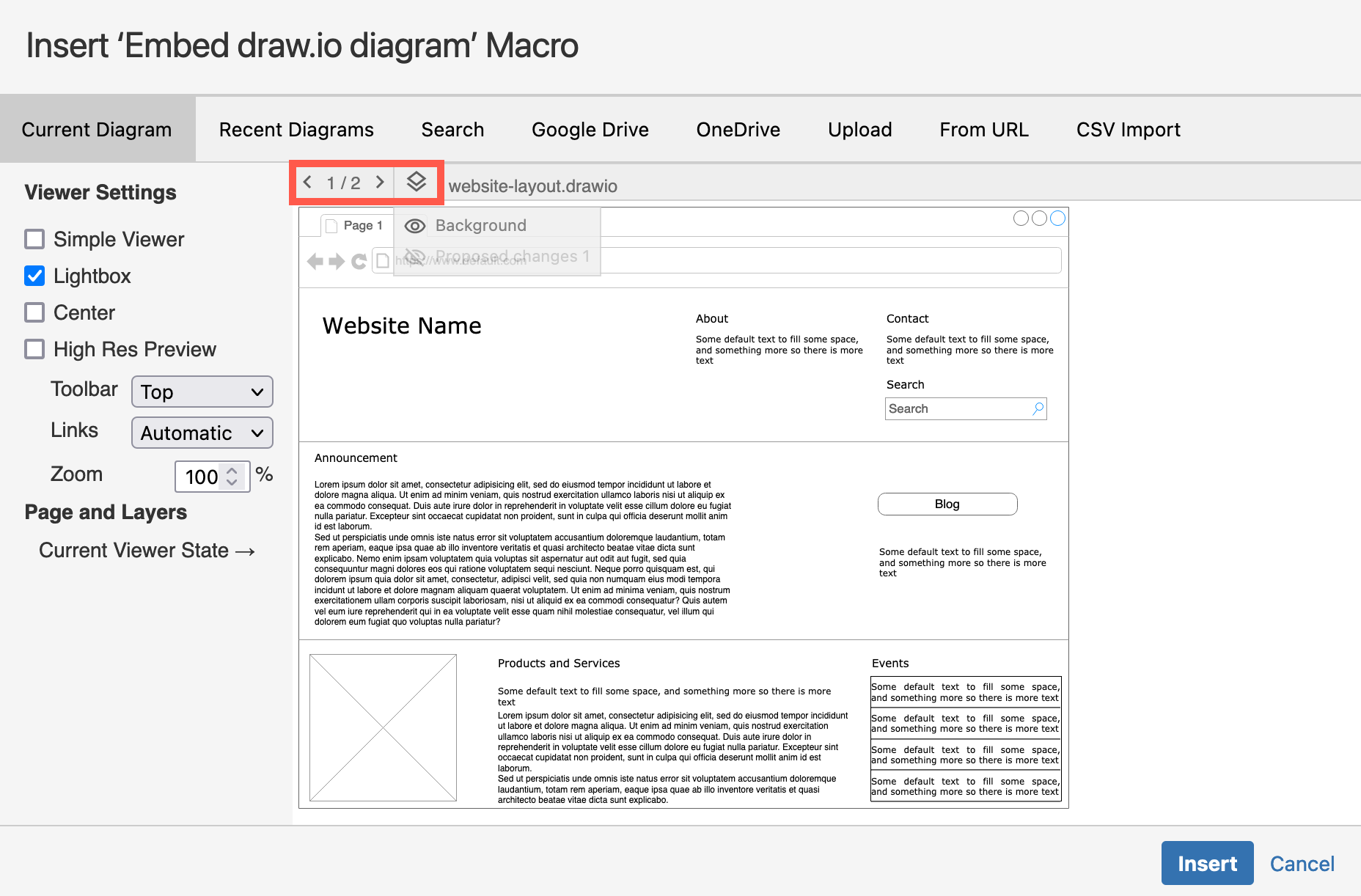Hide the Background layer
The width and height of the screenshot is (1361, 896).
[x=414, y=225]
